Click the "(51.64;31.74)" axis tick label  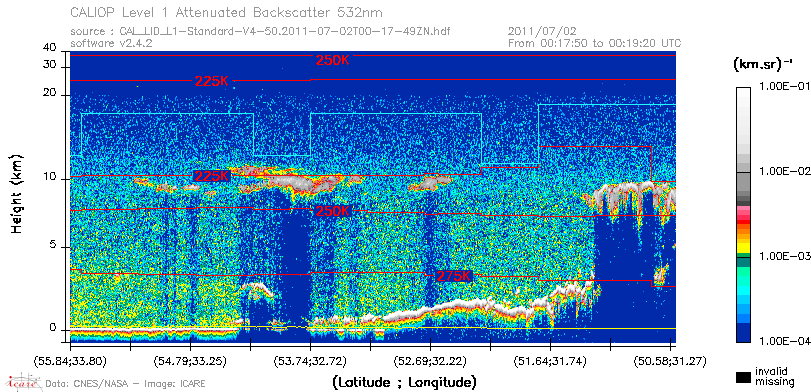click(x=550, y=361)
